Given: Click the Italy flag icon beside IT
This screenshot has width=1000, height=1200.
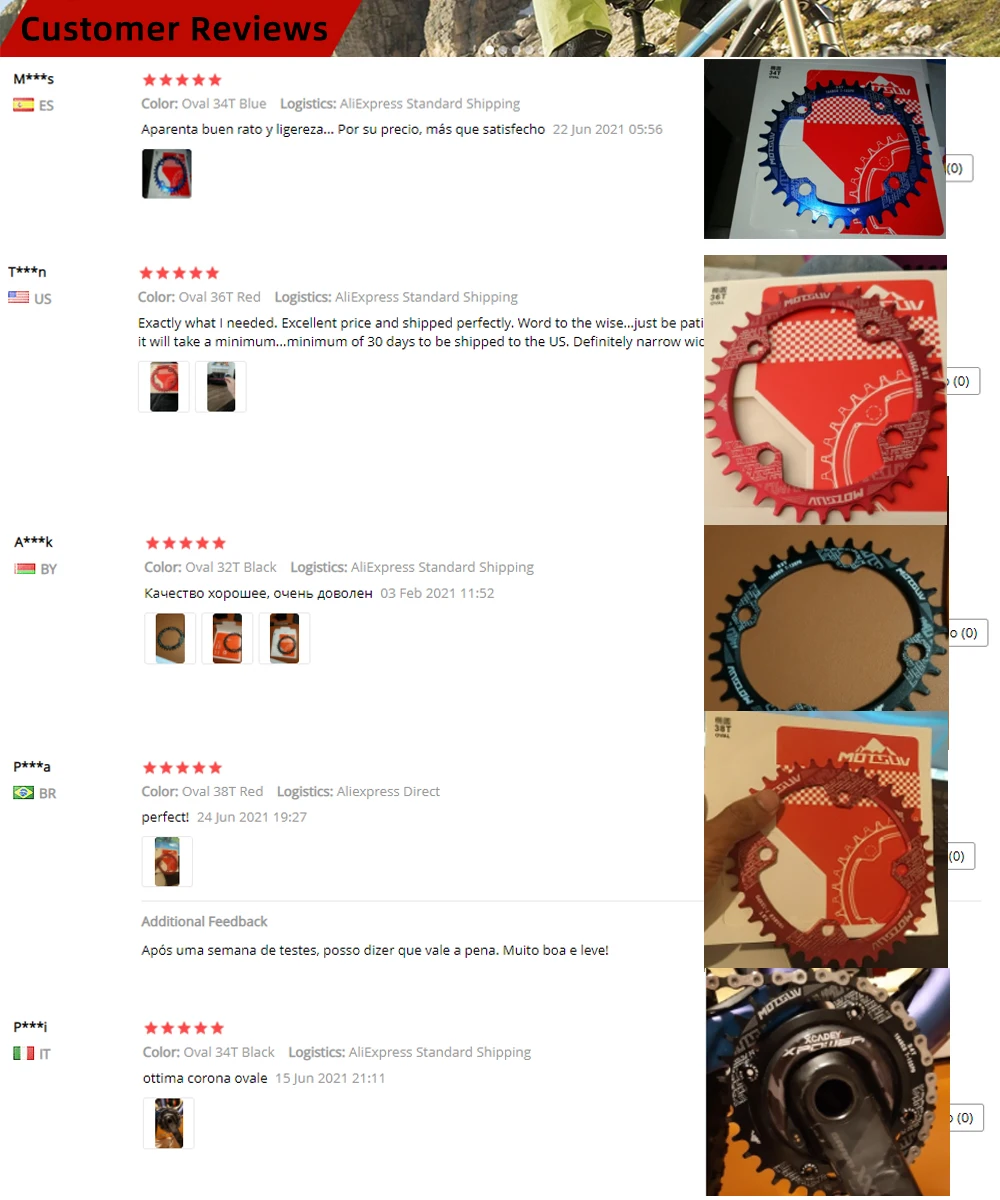Looking at the screenshot, I should pyautogui.click(x=24, y=1053).
